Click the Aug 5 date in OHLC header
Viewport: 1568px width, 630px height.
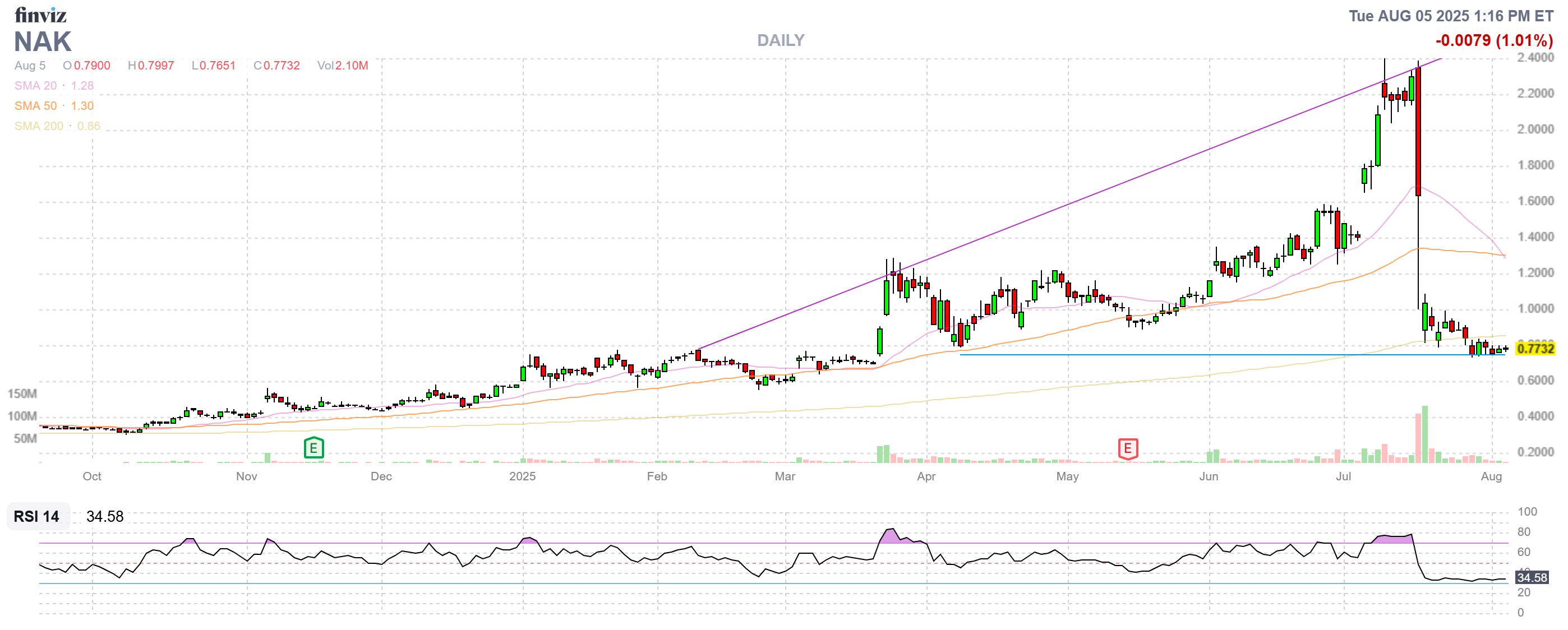point(30,66)
